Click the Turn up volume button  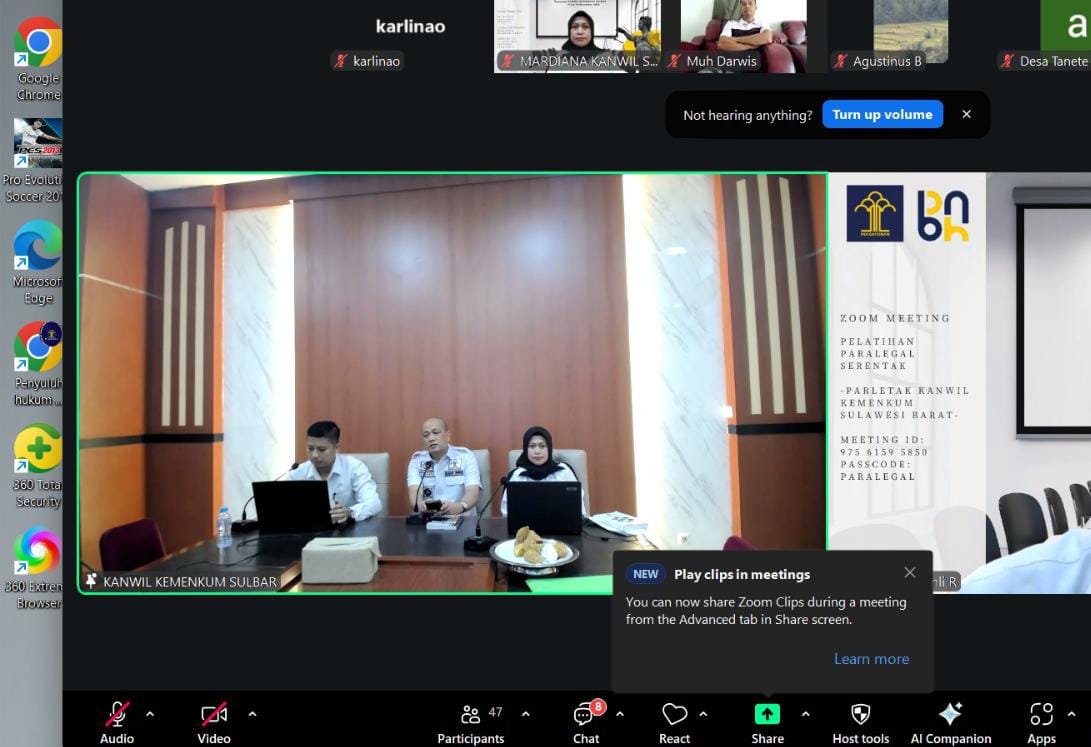point(882,115)
